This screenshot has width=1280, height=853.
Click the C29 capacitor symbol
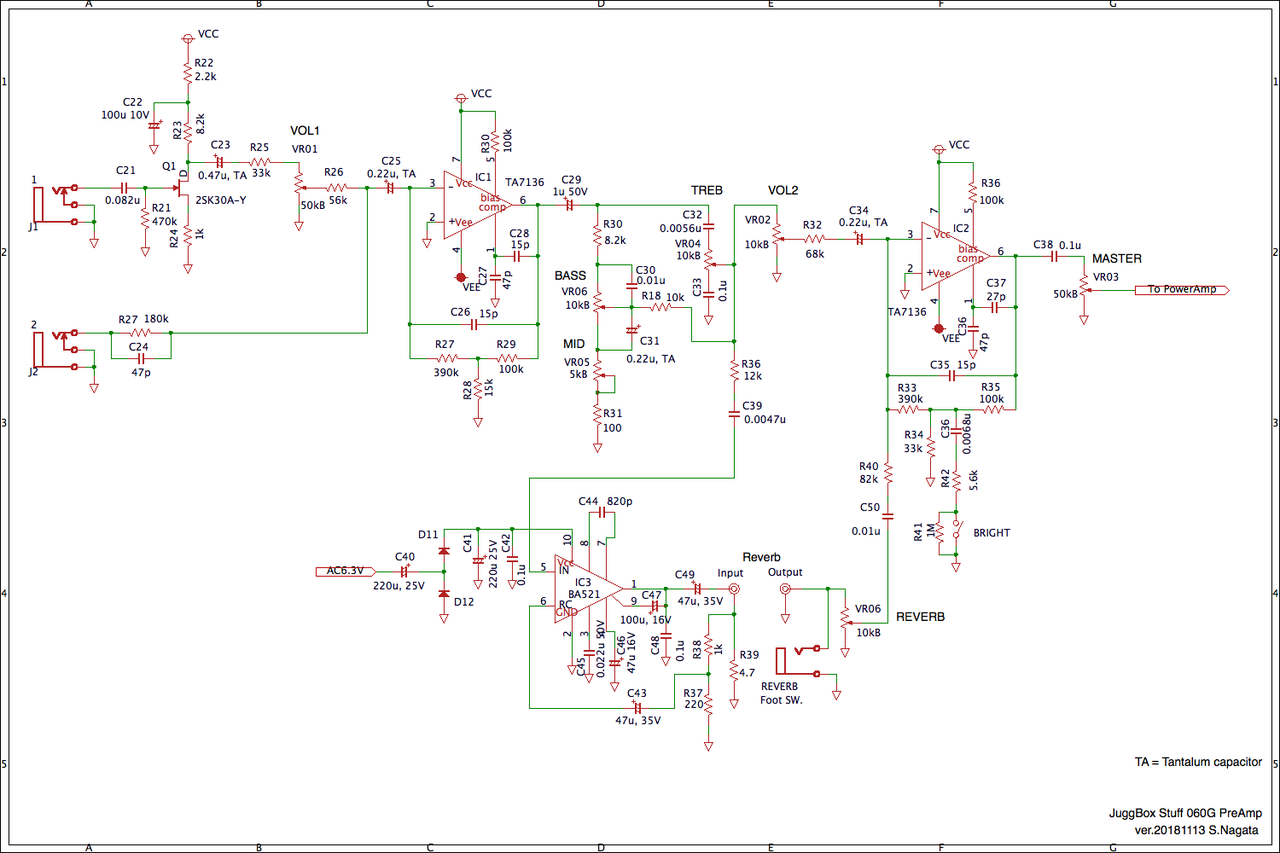[x=570, y=205]
